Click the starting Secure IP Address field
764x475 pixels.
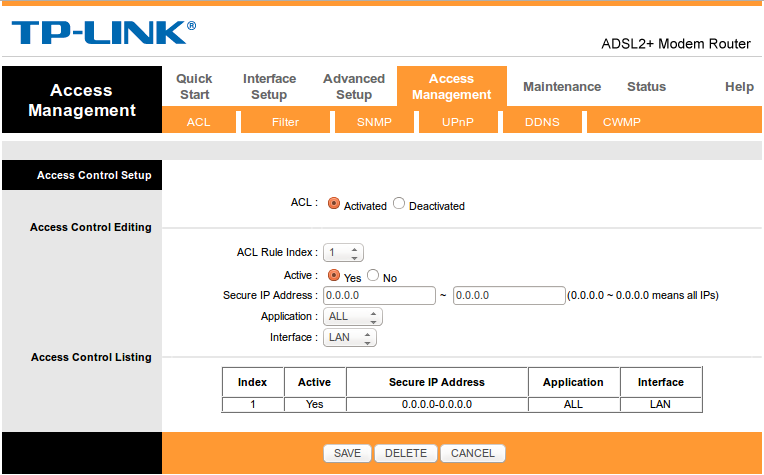(379, 296)
